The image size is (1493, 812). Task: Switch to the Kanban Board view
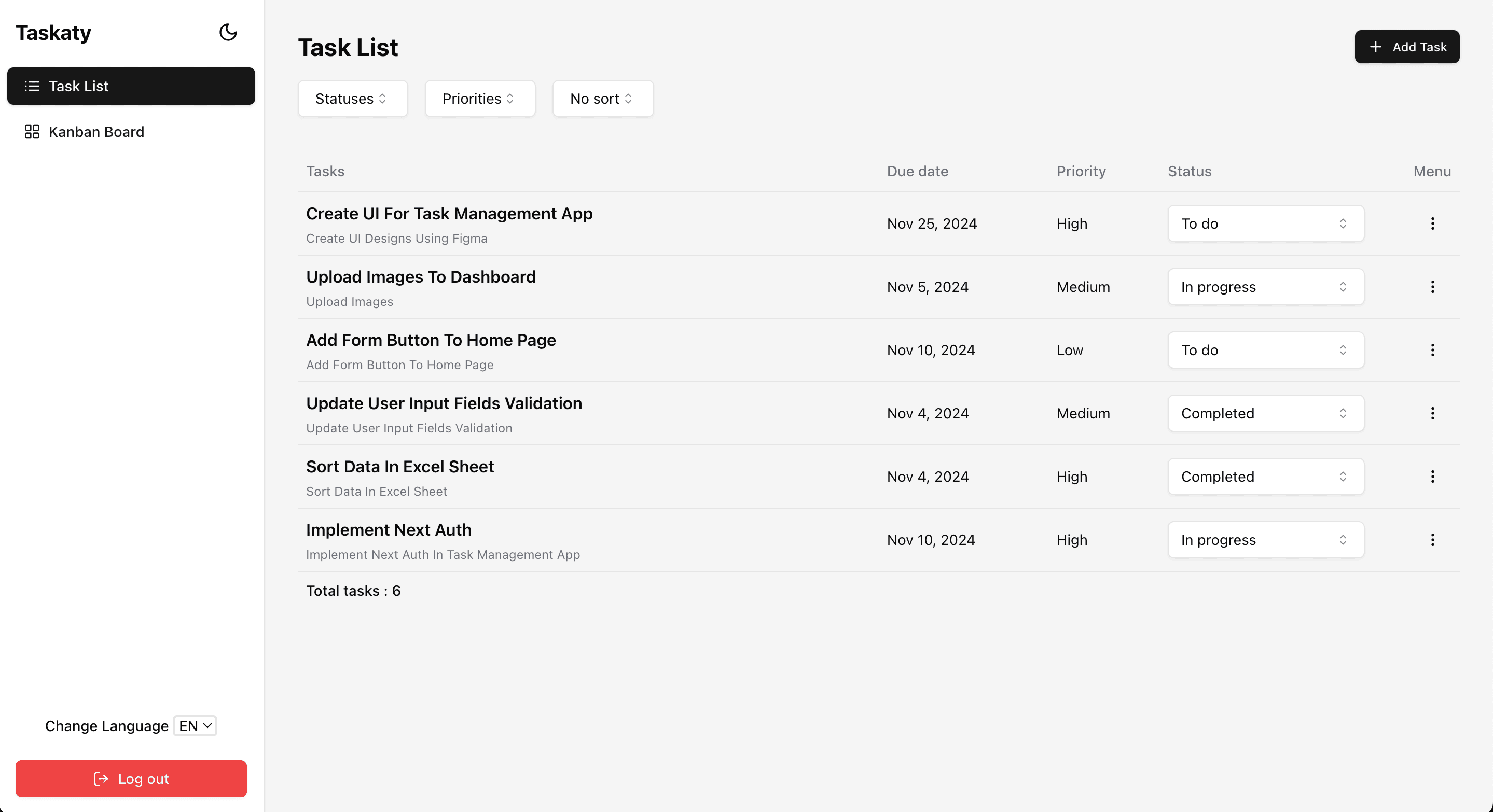[x=96, y=132]
